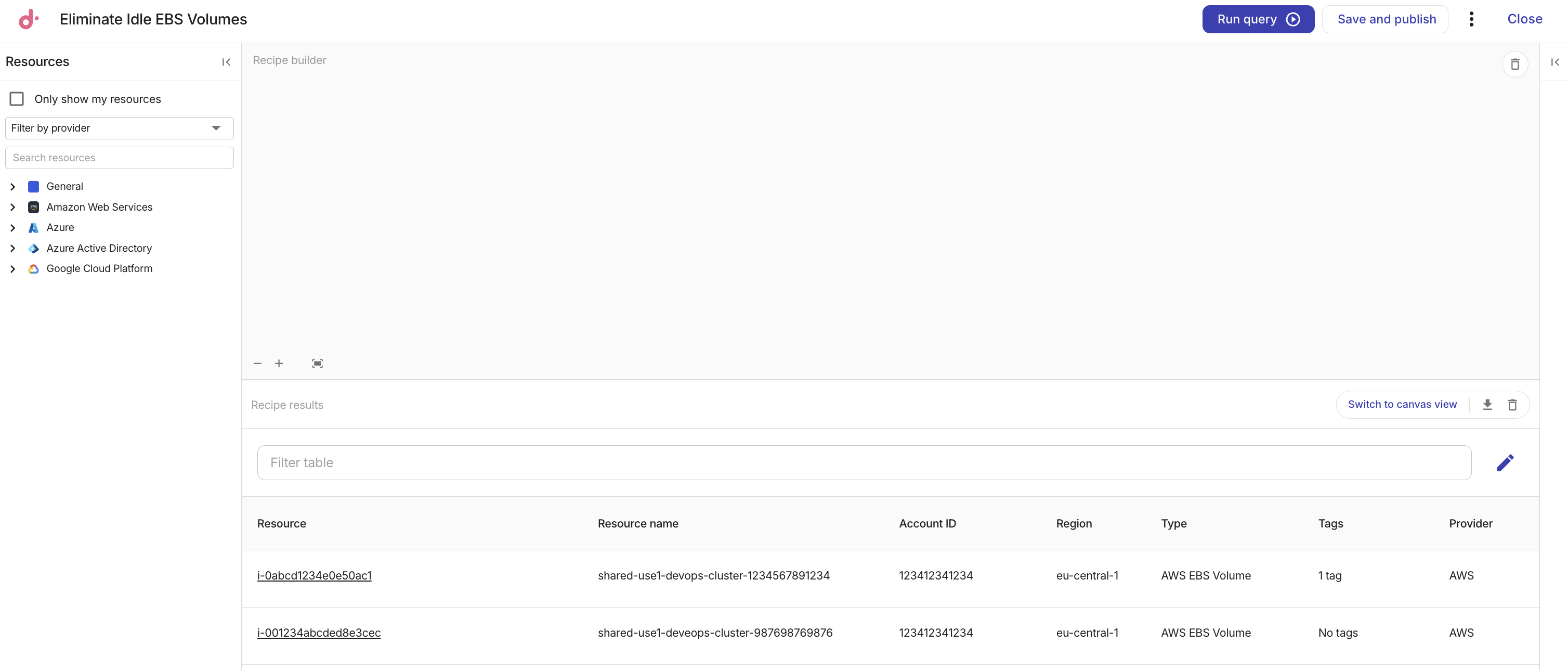Click the 'No tags' cell
1568x670 pixels.
coord(1338,633)
